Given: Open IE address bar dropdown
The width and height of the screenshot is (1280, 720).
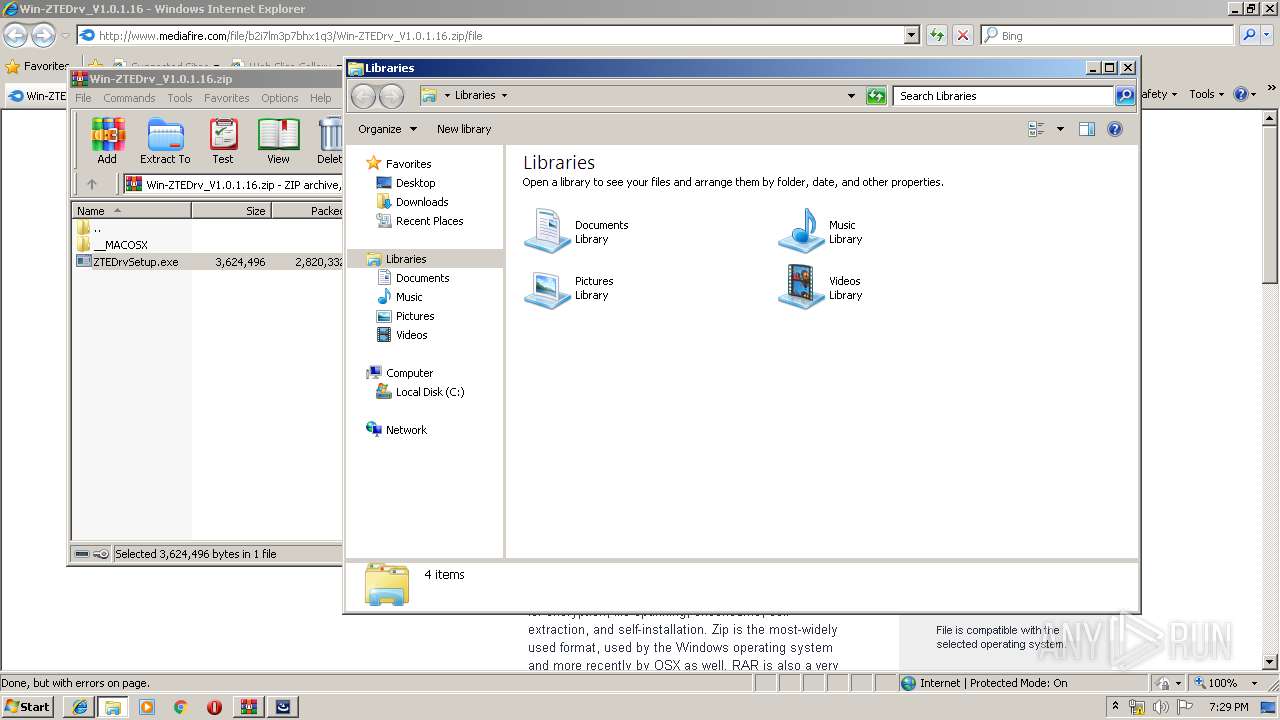Looking at the screenshot, I should point(911,35).
